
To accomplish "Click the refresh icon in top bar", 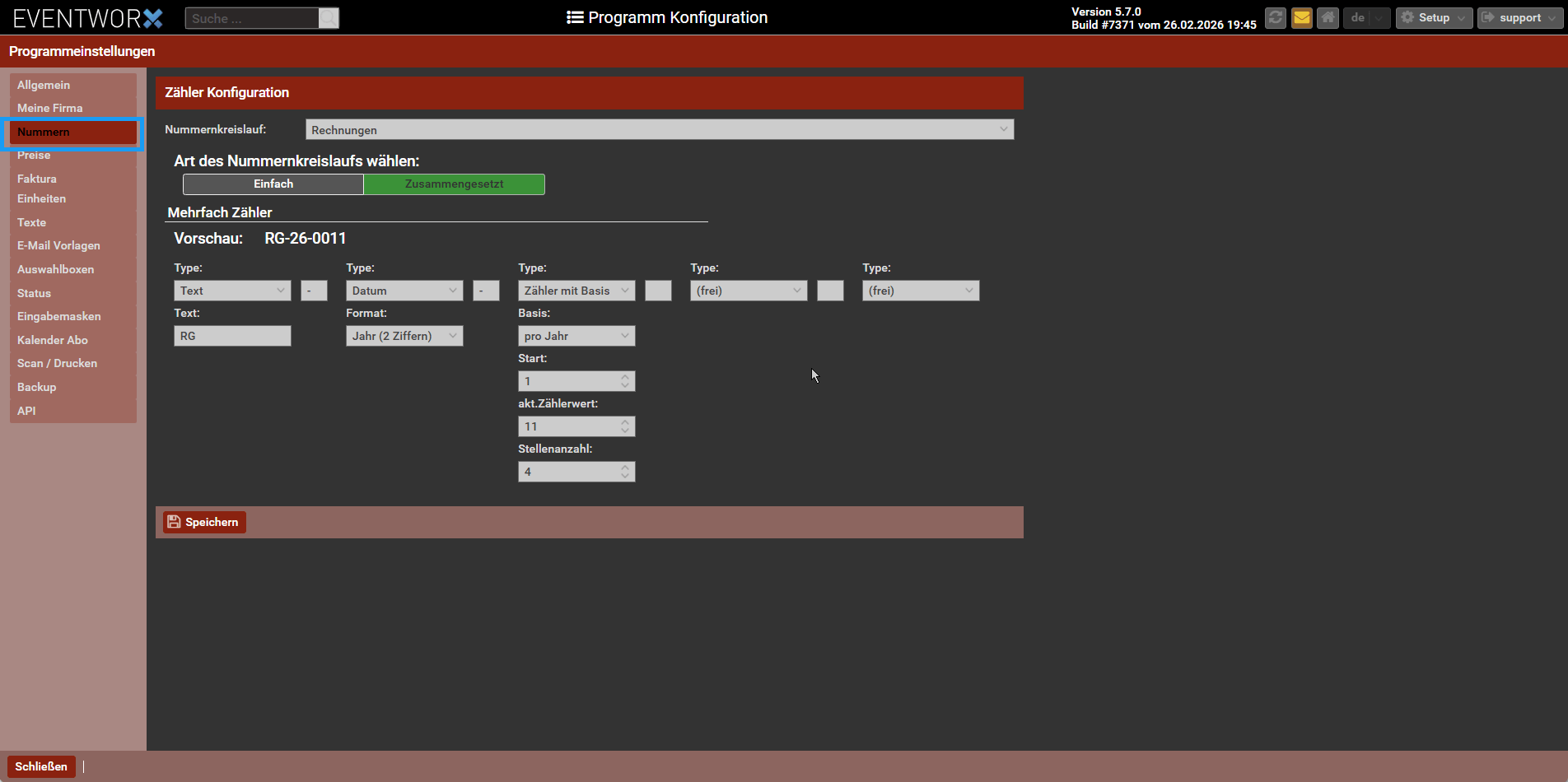I will 1275,17.
